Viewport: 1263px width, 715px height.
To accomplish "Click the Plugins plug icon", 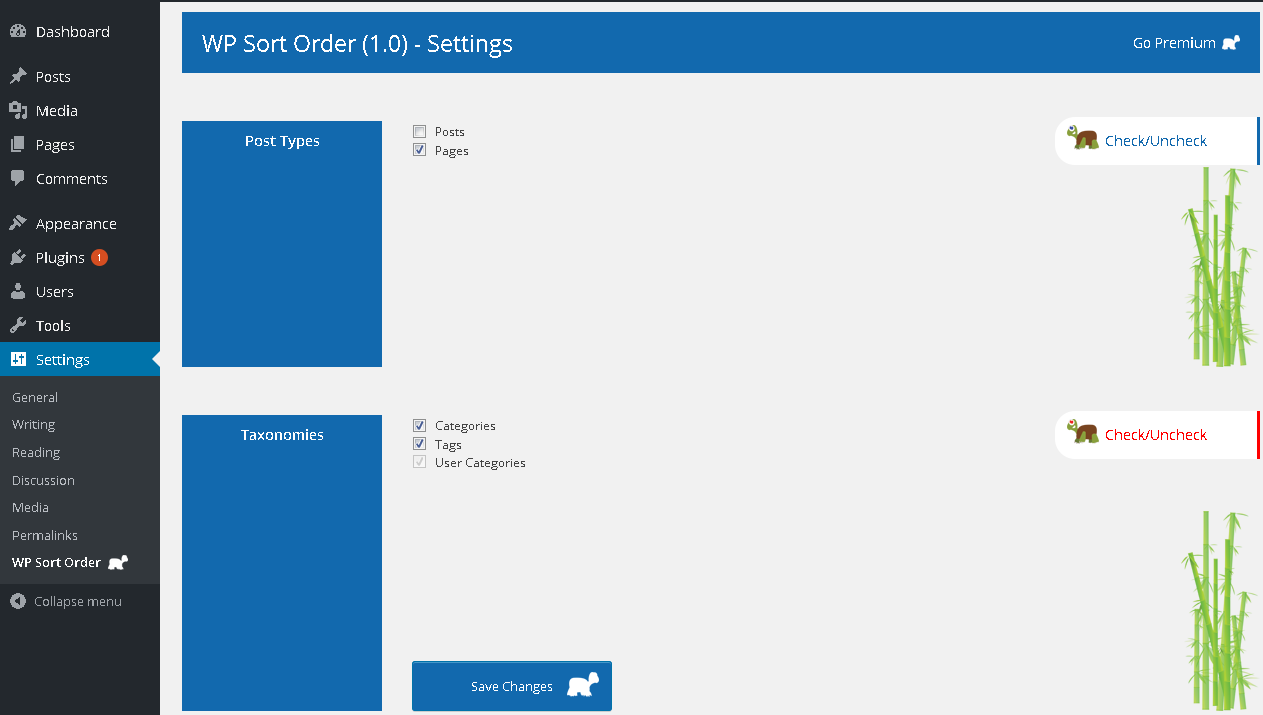I will click(18, 257).
